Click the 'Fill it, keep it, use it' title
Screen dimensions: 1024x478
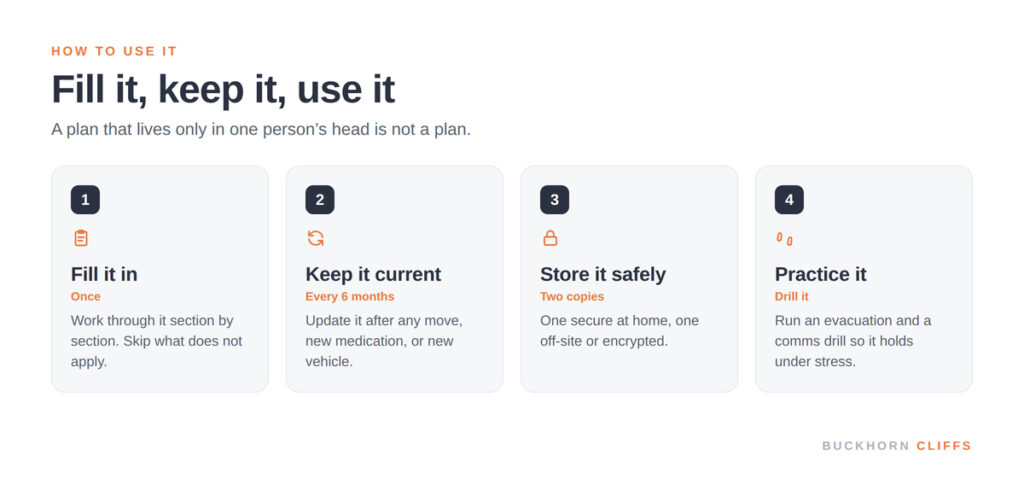click(x=223, y=89)
